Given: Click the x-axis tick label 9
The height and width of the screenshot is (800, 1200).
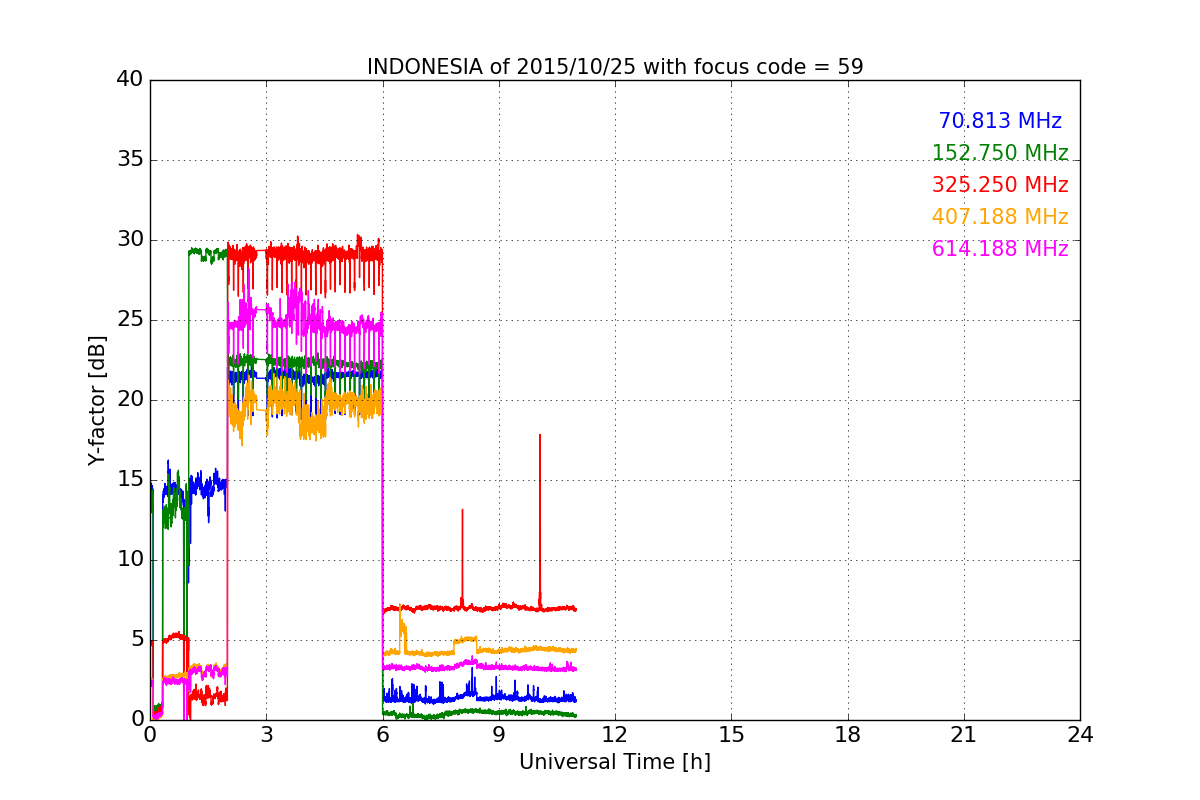Looking at the screenshot, I should pyautogui.click(x=499, y=734).
